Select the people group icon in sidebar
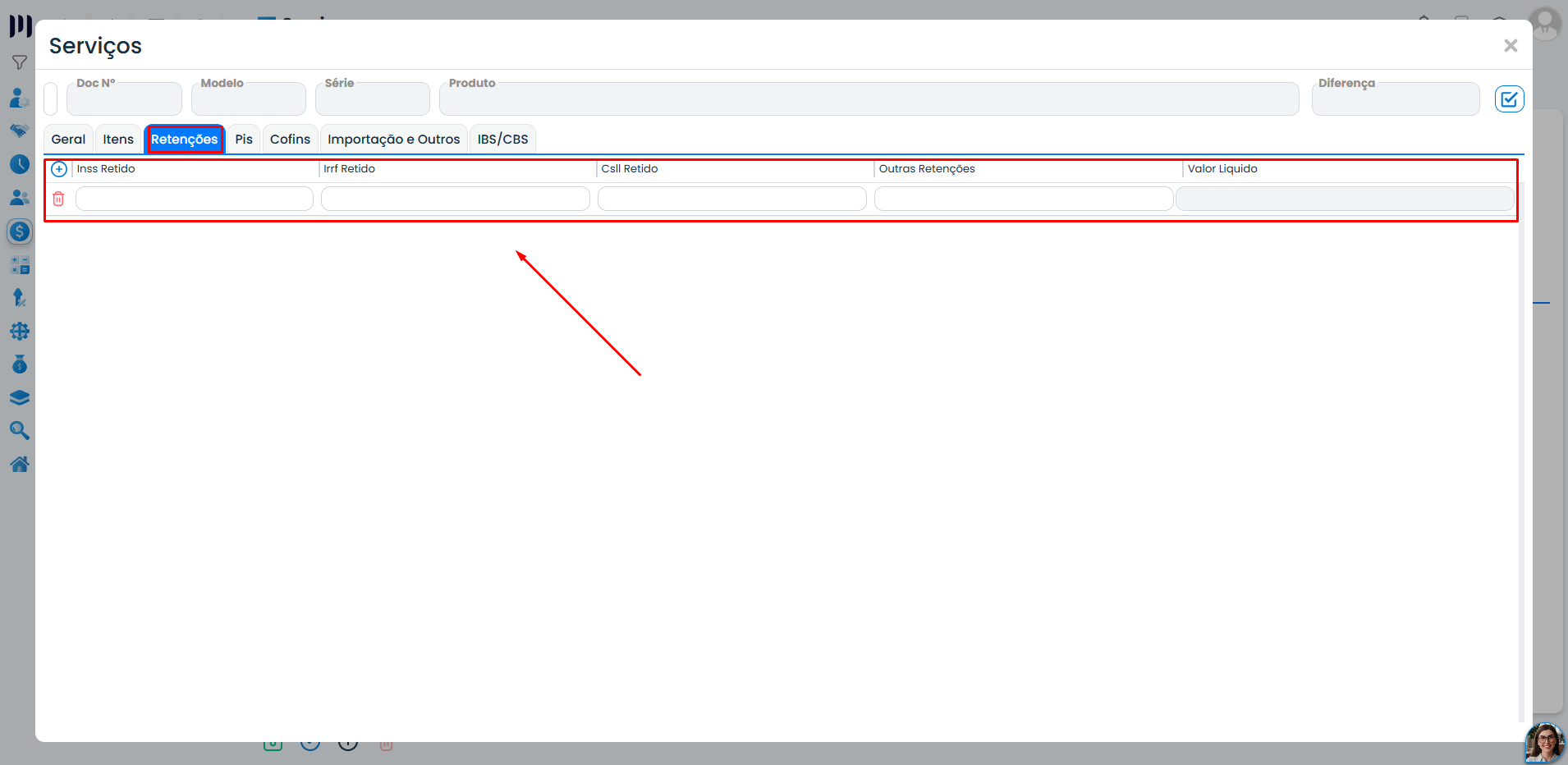The height and width of the screenshot is (765, 1568). point(20,198)
